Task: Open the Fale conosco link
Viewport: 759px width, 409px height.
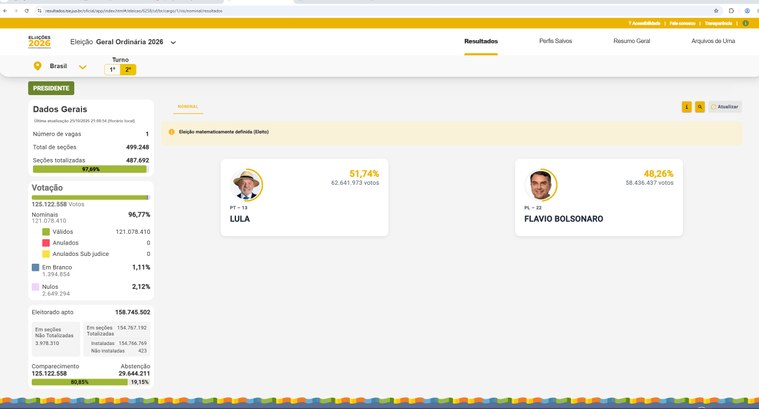Action: pyautogui.click(x=682, y=23)
